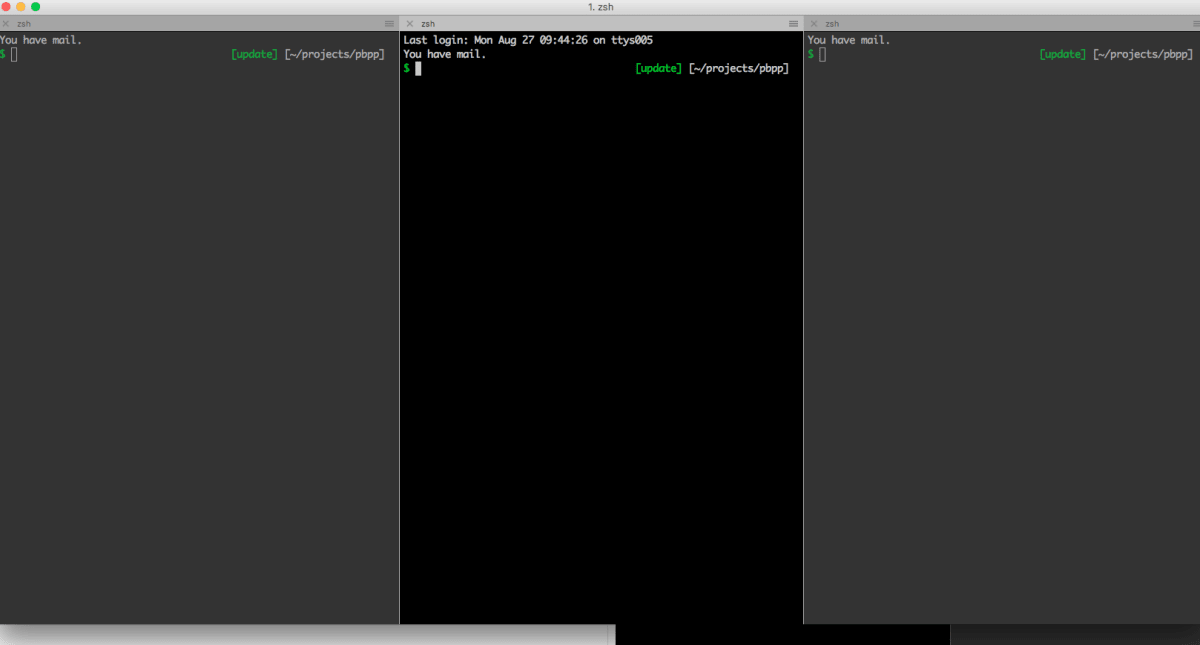Click the red window close button

coord(5,7)
